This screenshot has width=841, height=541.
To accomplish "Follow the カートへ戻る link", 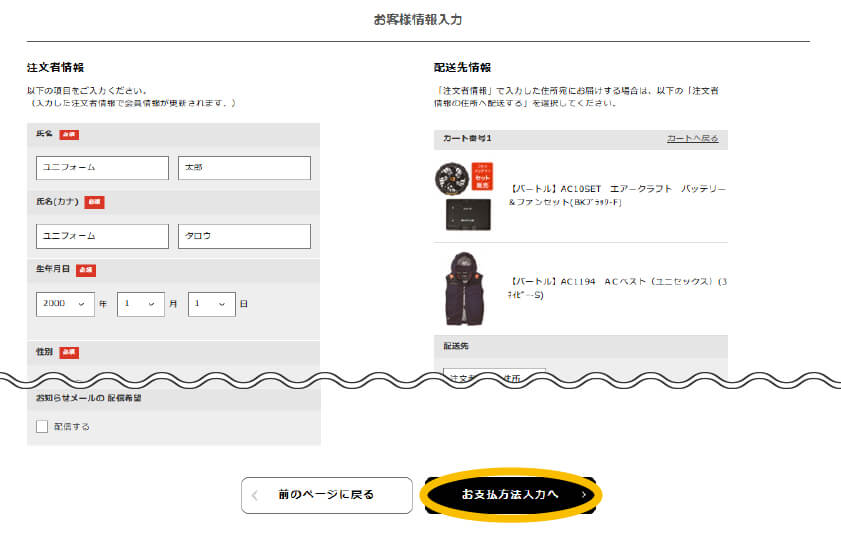I will pyautogui.click(x=692, y=138).
